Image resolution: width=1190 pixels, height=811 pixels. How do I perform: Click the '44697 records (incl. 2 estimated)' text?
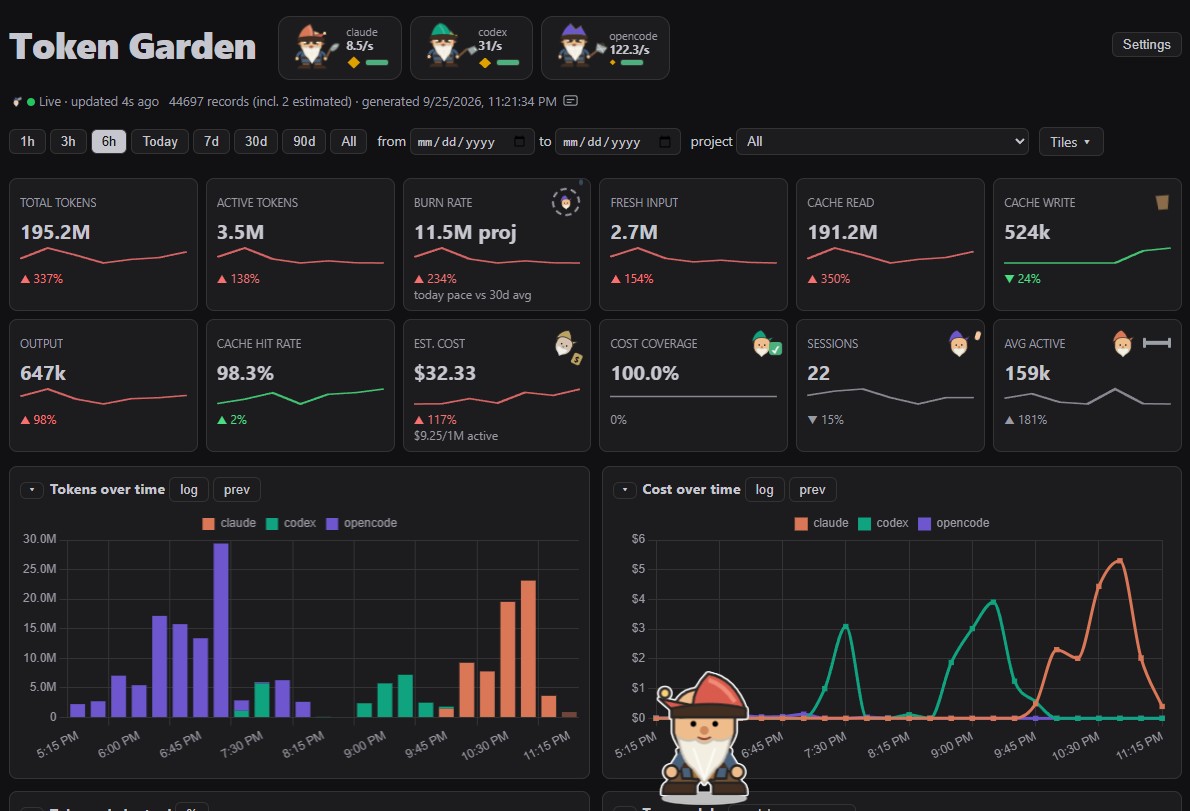click(x=260, y=102)
